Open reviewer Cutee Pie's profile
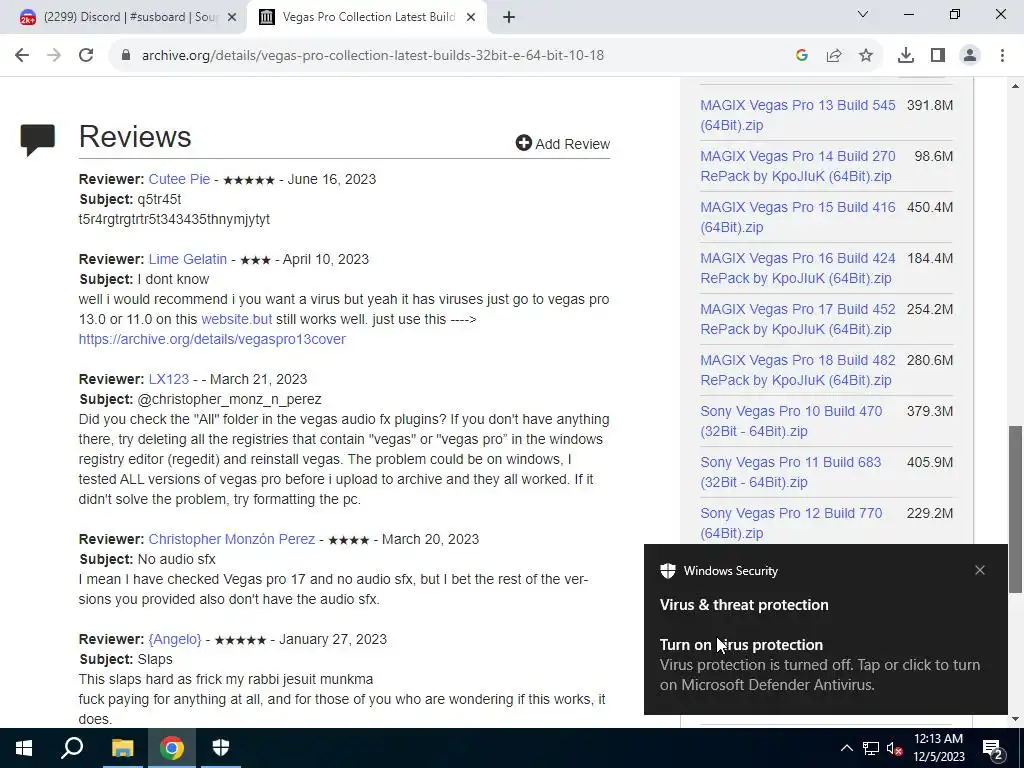 coord(179,179)
